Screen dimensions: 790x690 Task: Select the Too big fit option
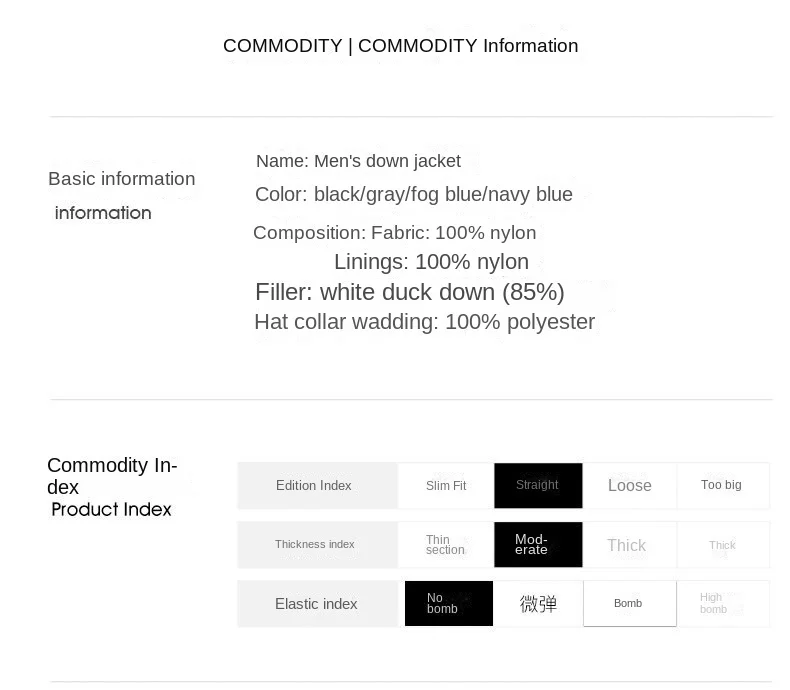[722, 485]
